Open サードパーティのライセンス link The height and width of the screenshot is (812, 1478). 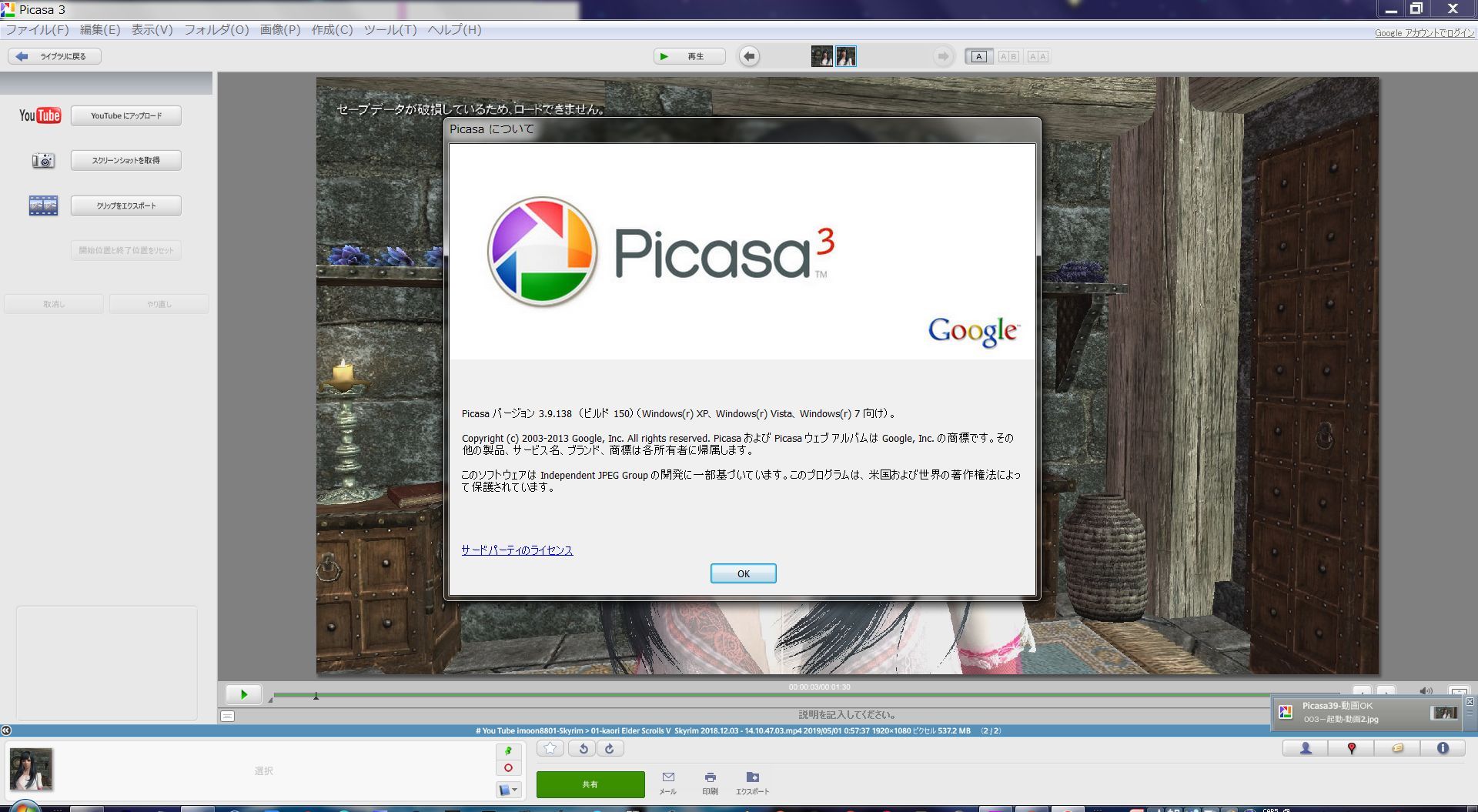pos(517,550)
